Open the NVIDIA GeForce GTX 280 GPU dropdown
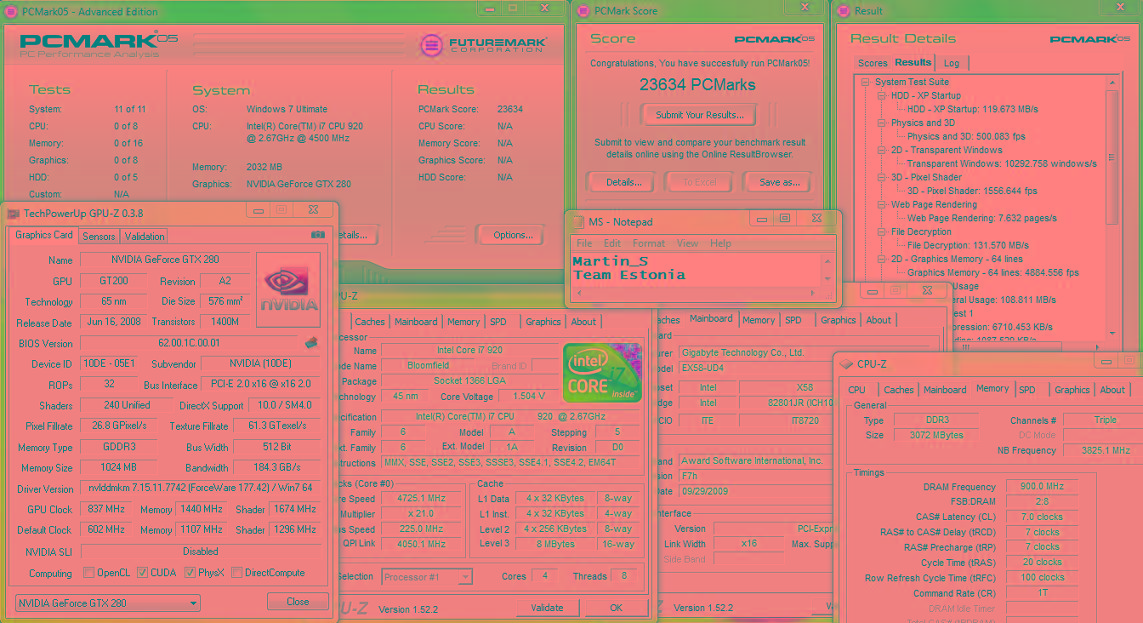Screen dimensions: 1143x623 [x=107, y=603]
